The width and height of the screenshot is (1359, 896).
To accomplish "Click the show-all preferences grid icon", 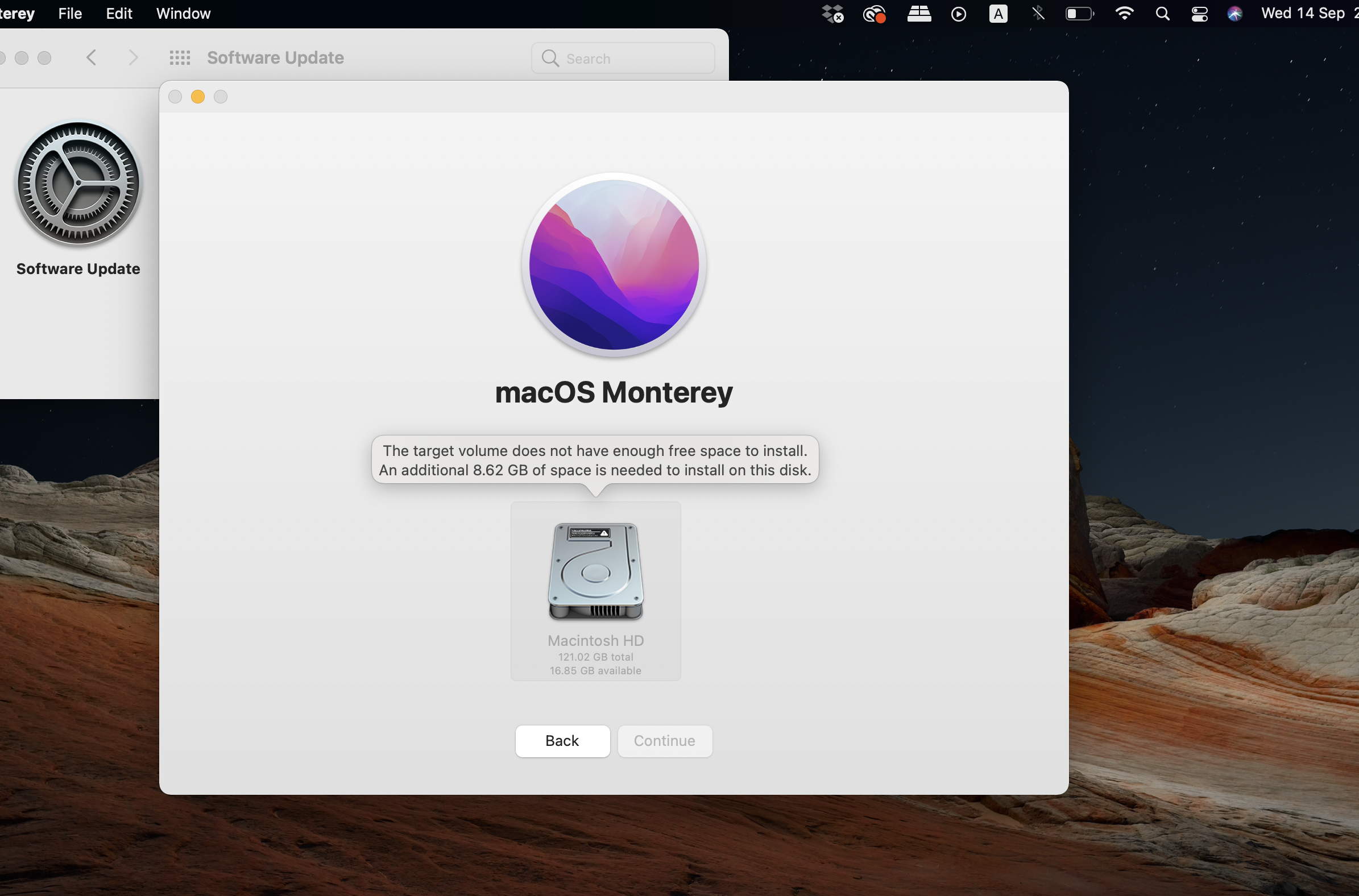I will [180, 58].
